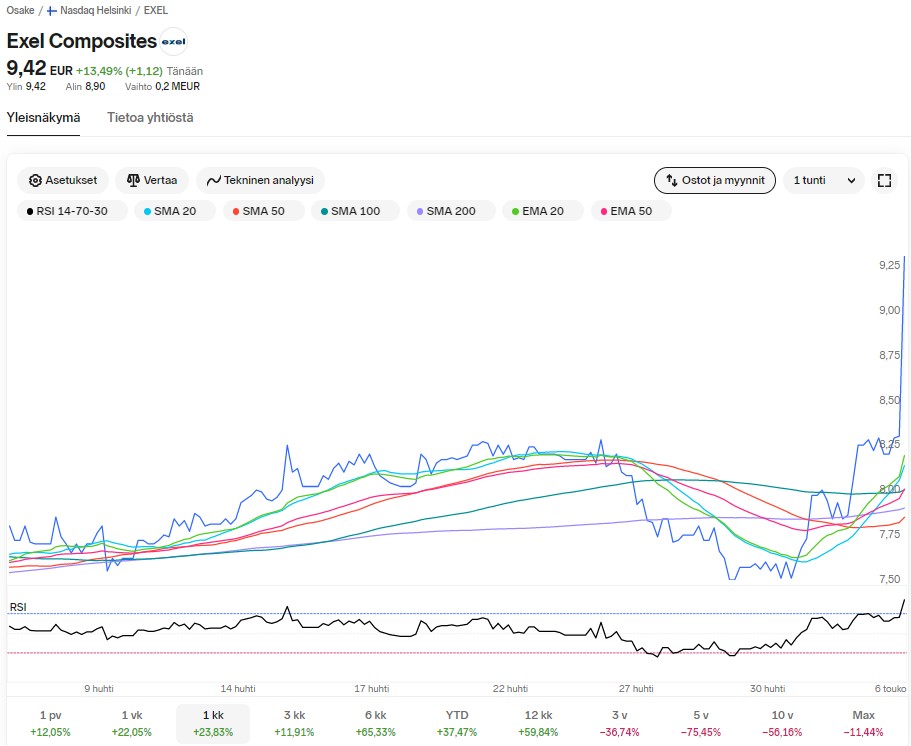Viewport: 911px width, 746px height.
Task: Toggle RSI 14-70-30 indicator
Action: 72,211
